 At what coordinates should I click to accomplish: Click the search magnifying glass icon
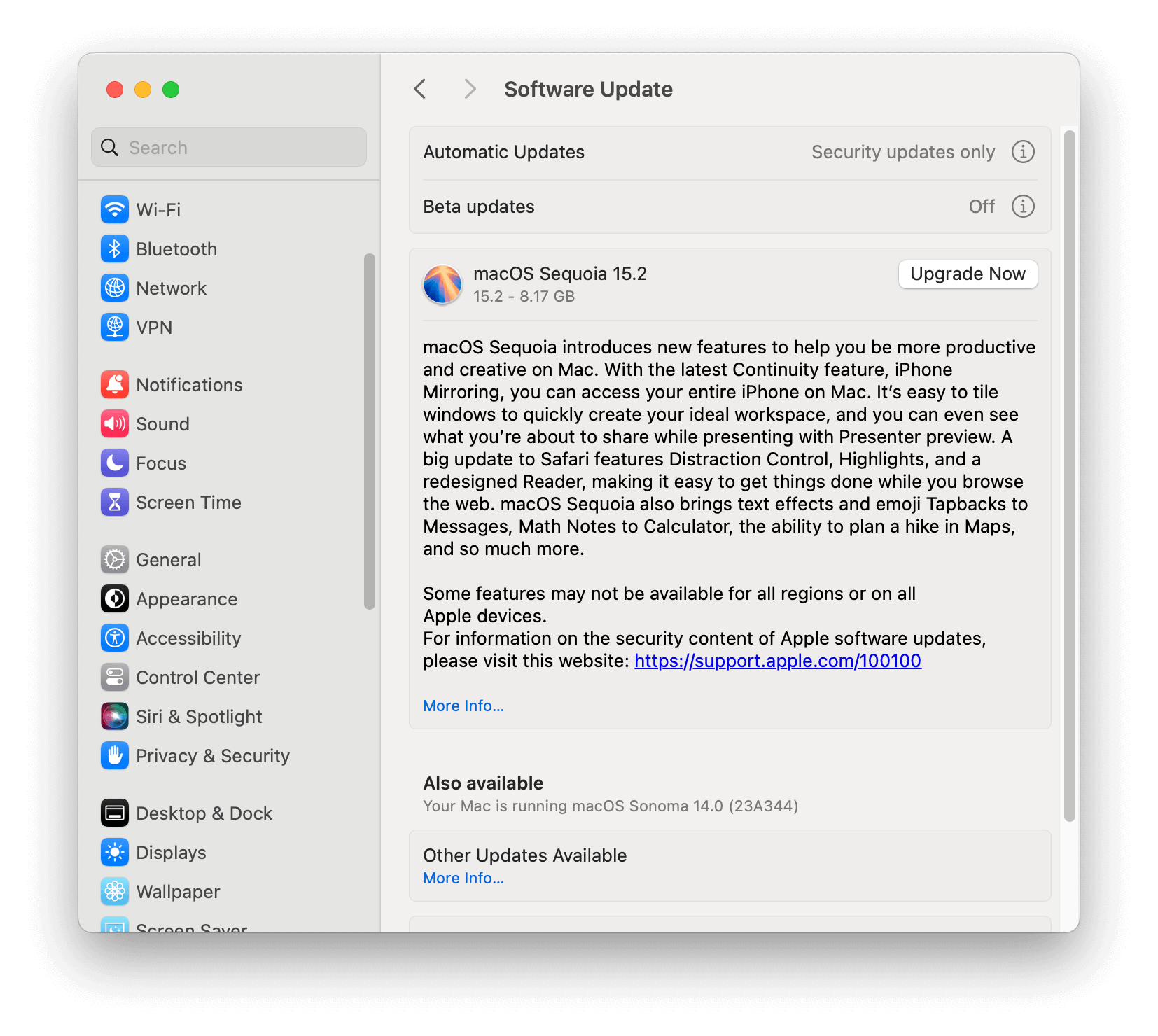[110, 148]
